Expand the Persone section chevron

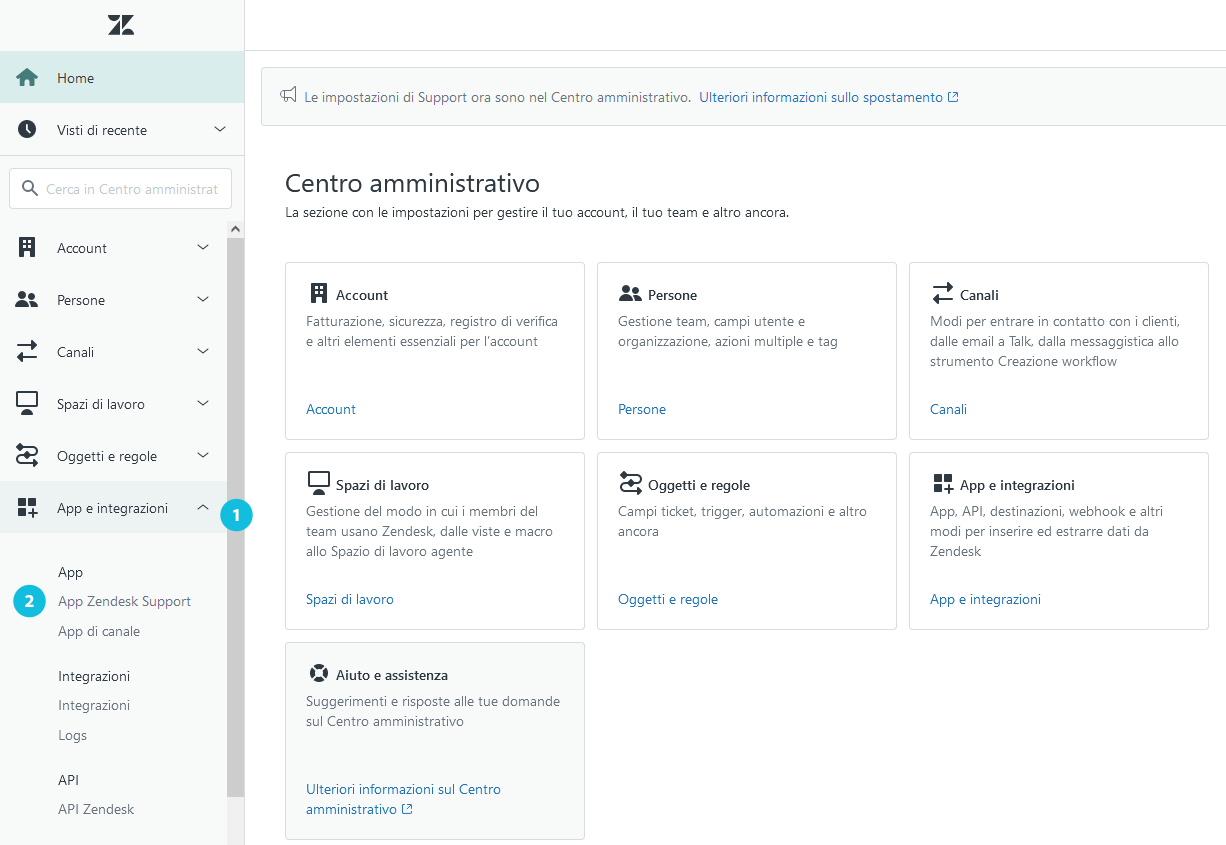pos(203,300)
